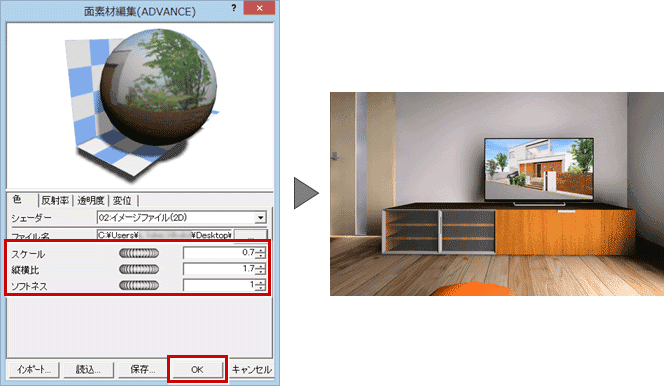Switch to the 反射率 tab
664x386 pixels.
tap(55, 200)
